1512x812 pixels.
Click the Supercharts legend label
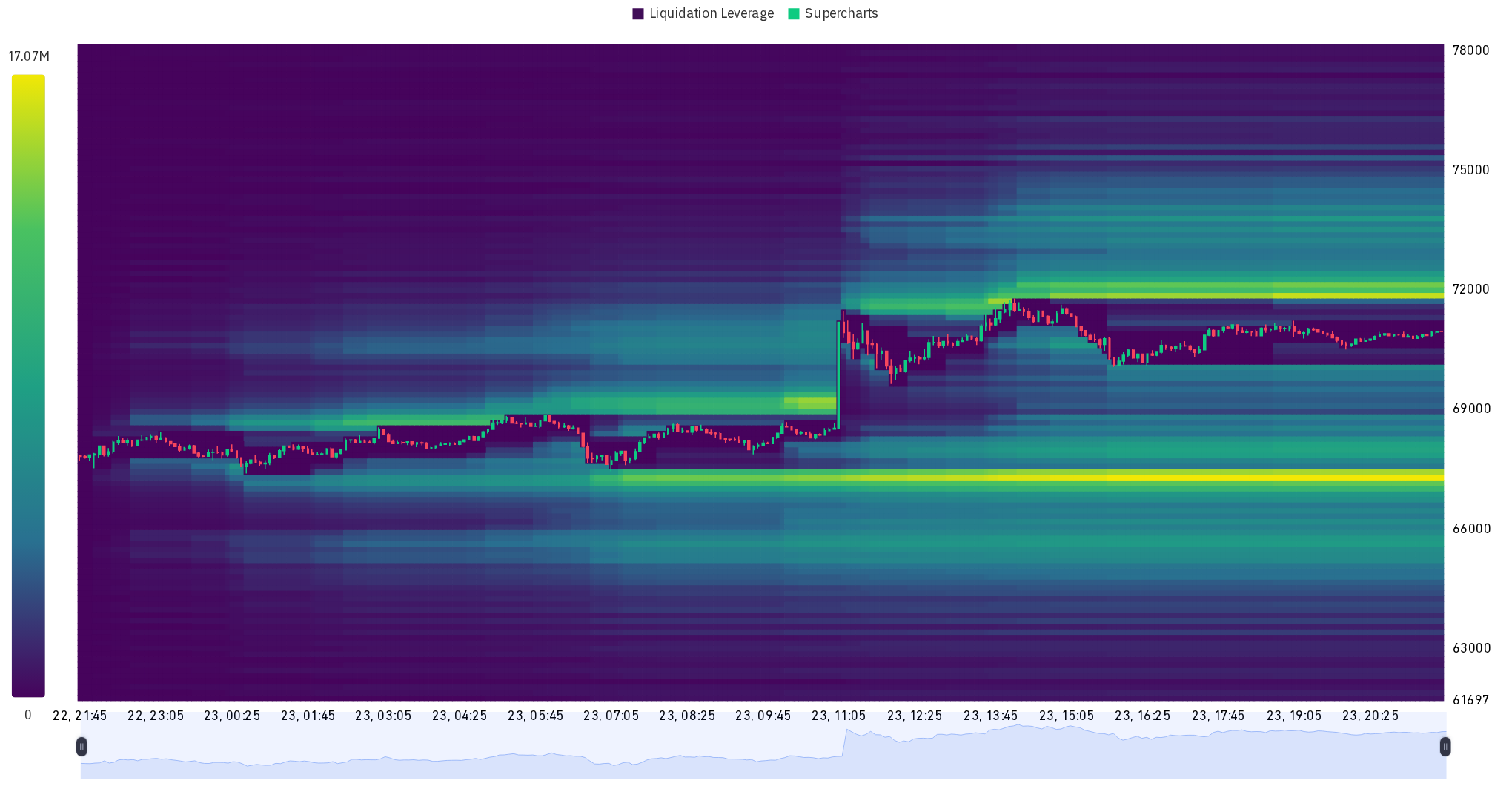[840, 14]
